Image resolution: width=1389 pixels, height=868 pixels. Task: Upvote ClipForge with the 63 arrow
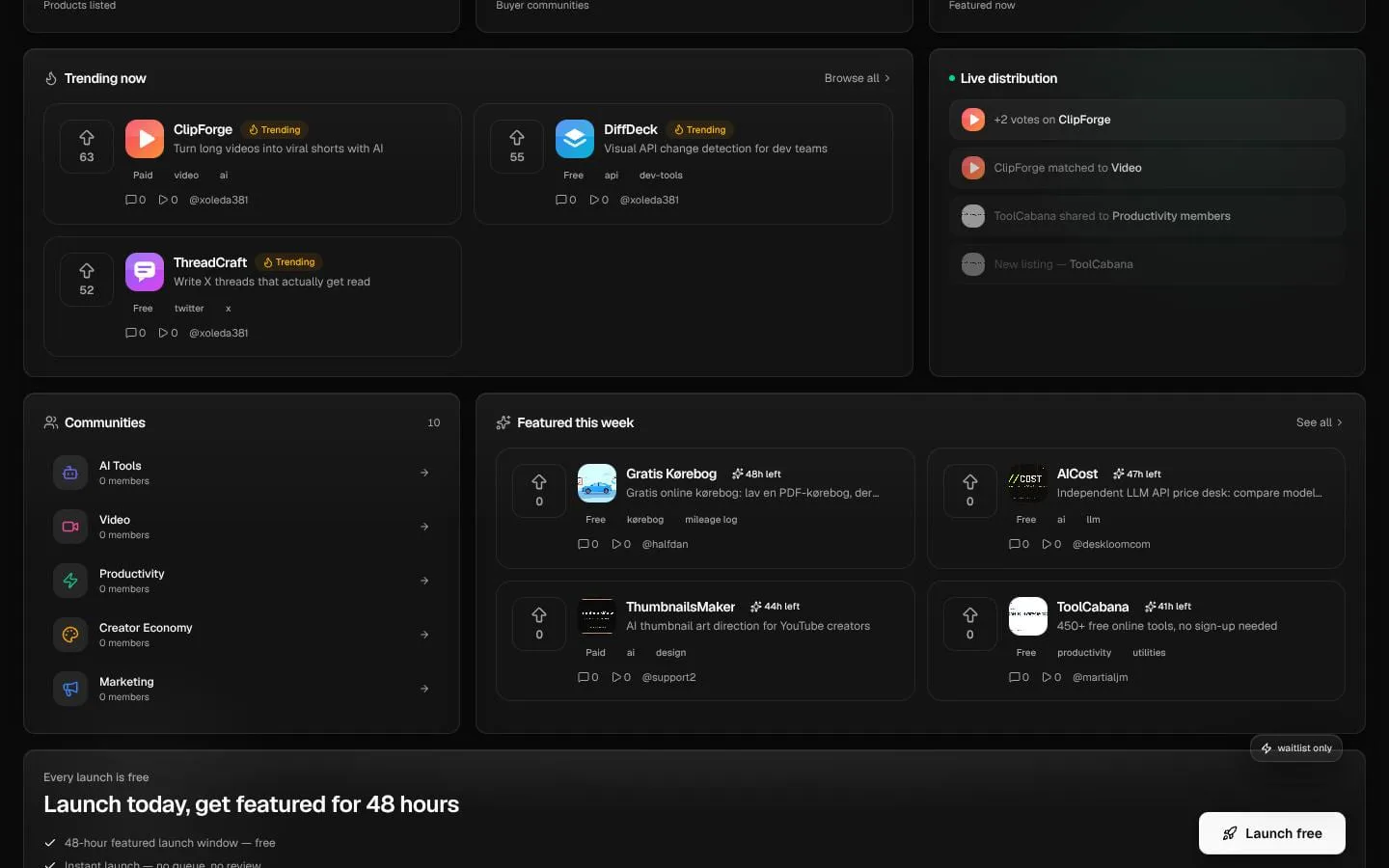[x=87, y=147]
